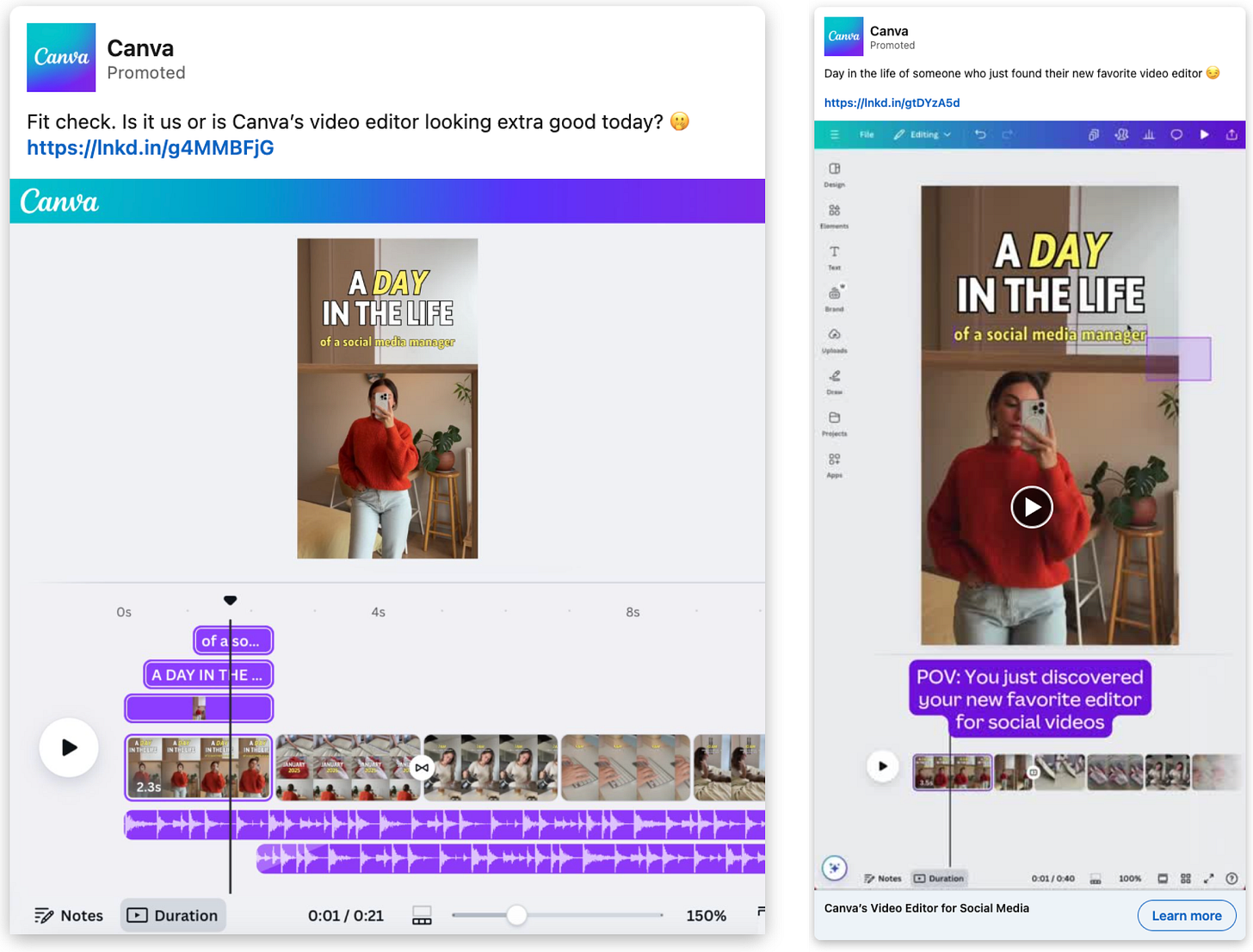The width and height of the screenshot is (1253, 952).
Task: Click the Magic assistant sparkle button in right ad
Action: click(834, 868)
